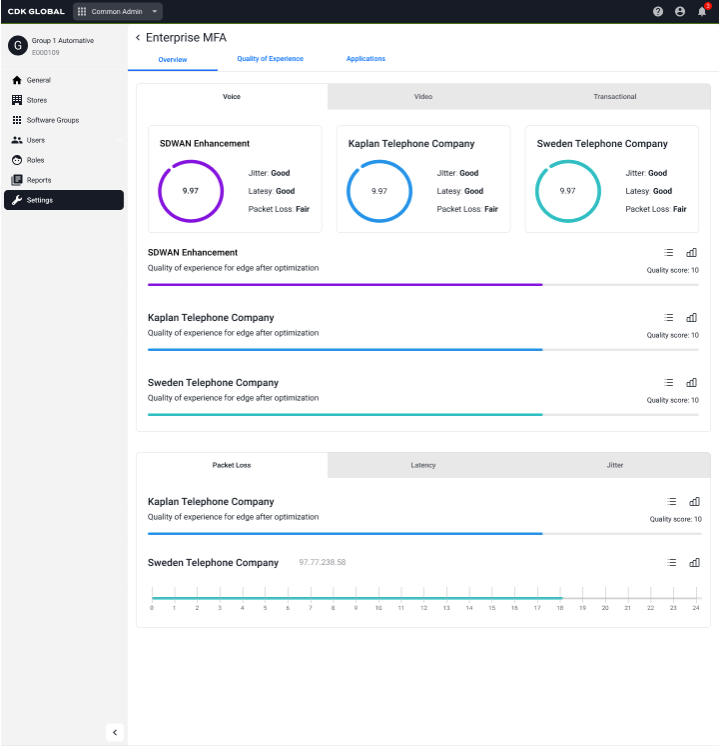Select the Latency tab
Viewport: 720px width, 746px height.
(423, 465)
